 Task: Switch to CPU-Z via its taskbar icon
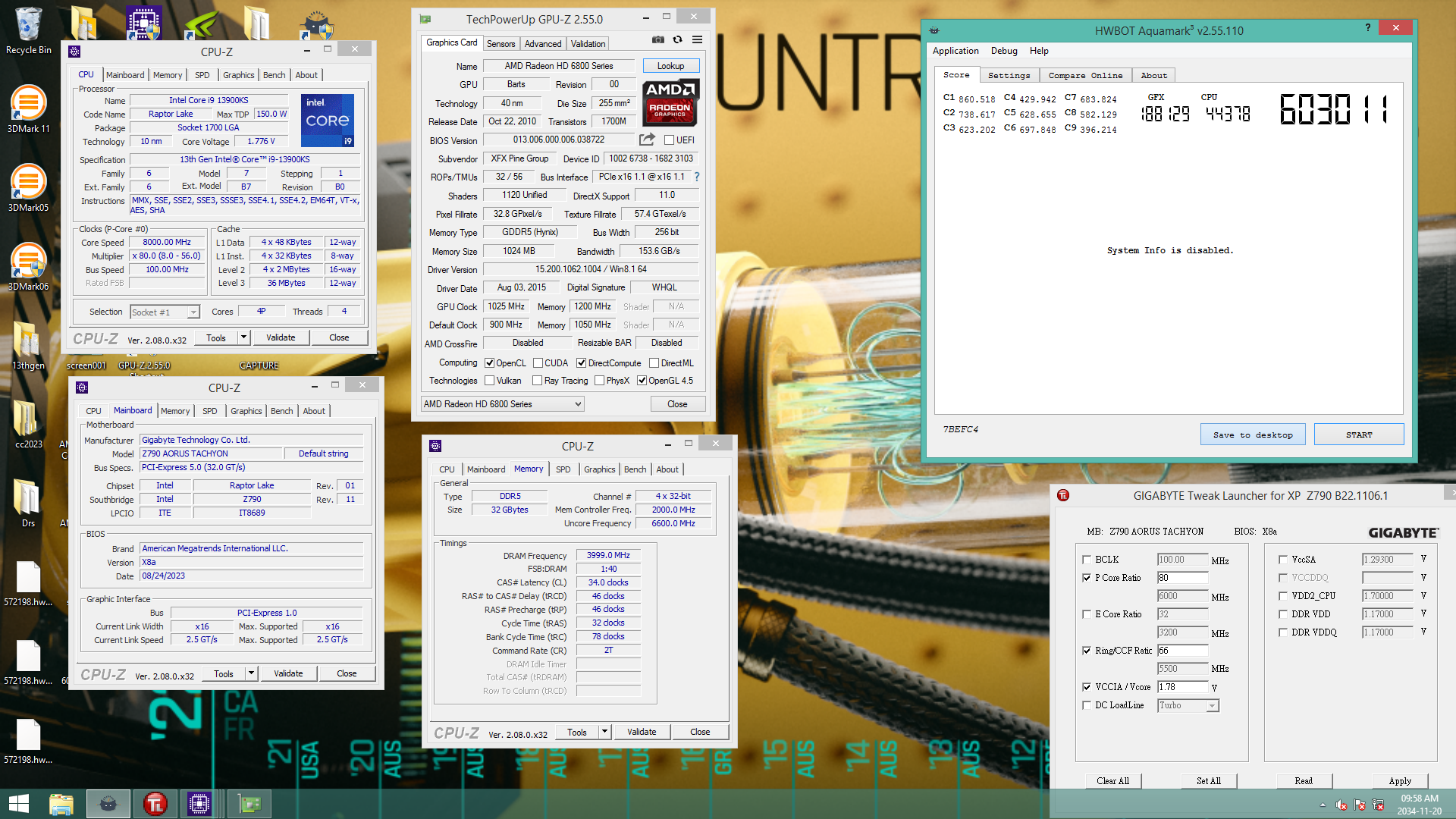coord(200,804)
